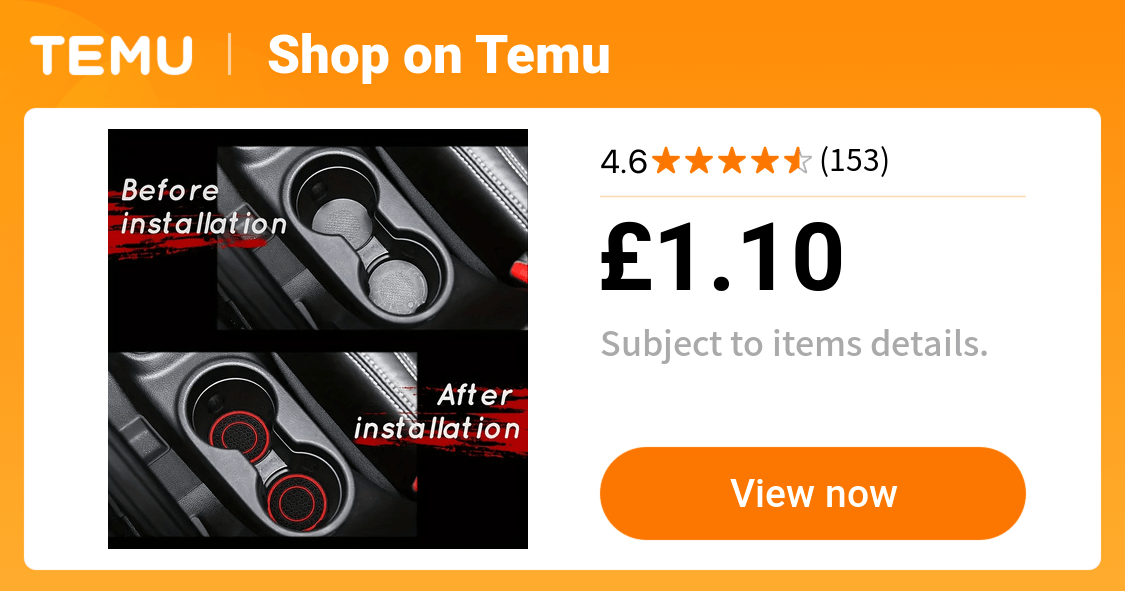
Task: Open the Shop on Temu link
Action: click(x=438, y=56)
